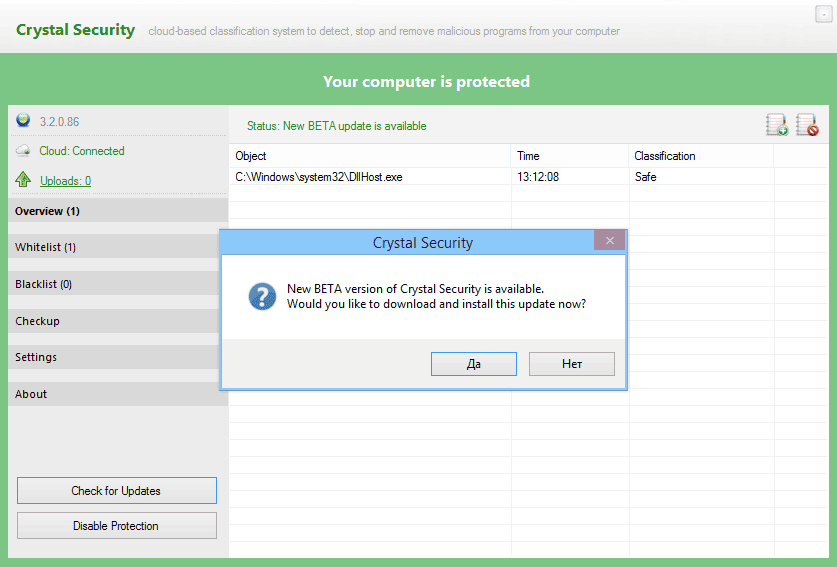Close the Crystal Security update dialog
The width and height of the screenshot is (837, 567).
coord(609,241)
